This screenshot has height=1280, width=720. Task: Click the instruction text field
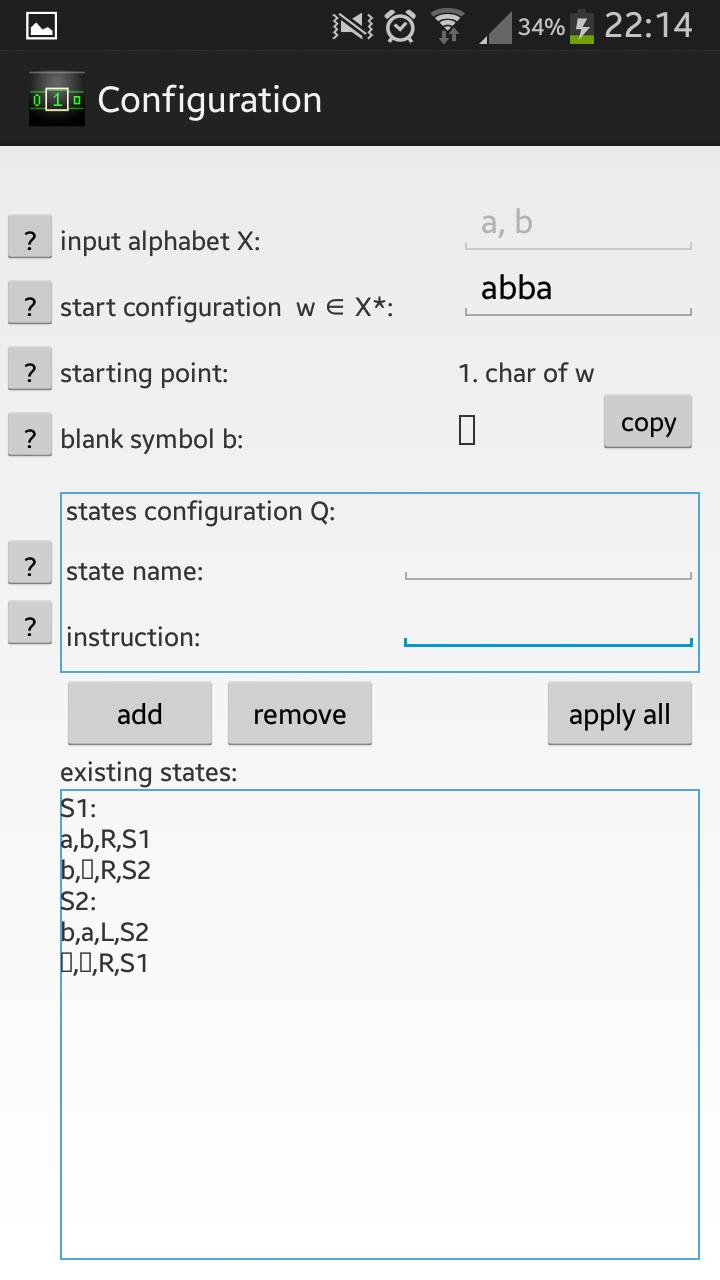548,630
